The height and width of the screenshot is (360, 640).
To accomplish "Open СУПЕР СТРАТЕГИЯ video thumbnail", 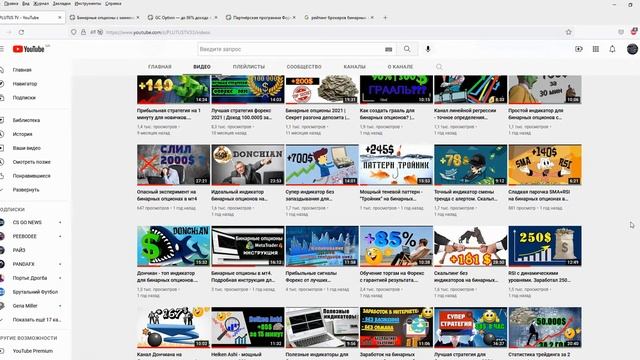I will 471,327.
